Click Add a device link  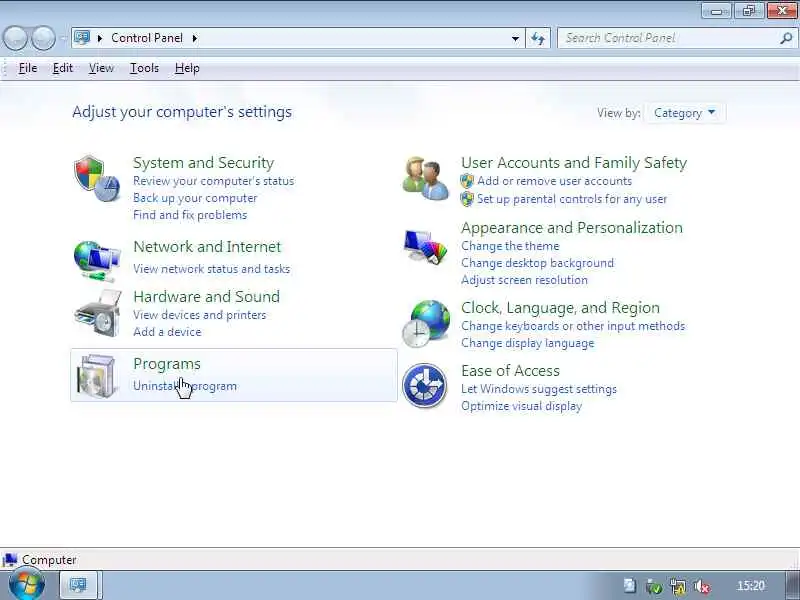(x=167, y=332)
